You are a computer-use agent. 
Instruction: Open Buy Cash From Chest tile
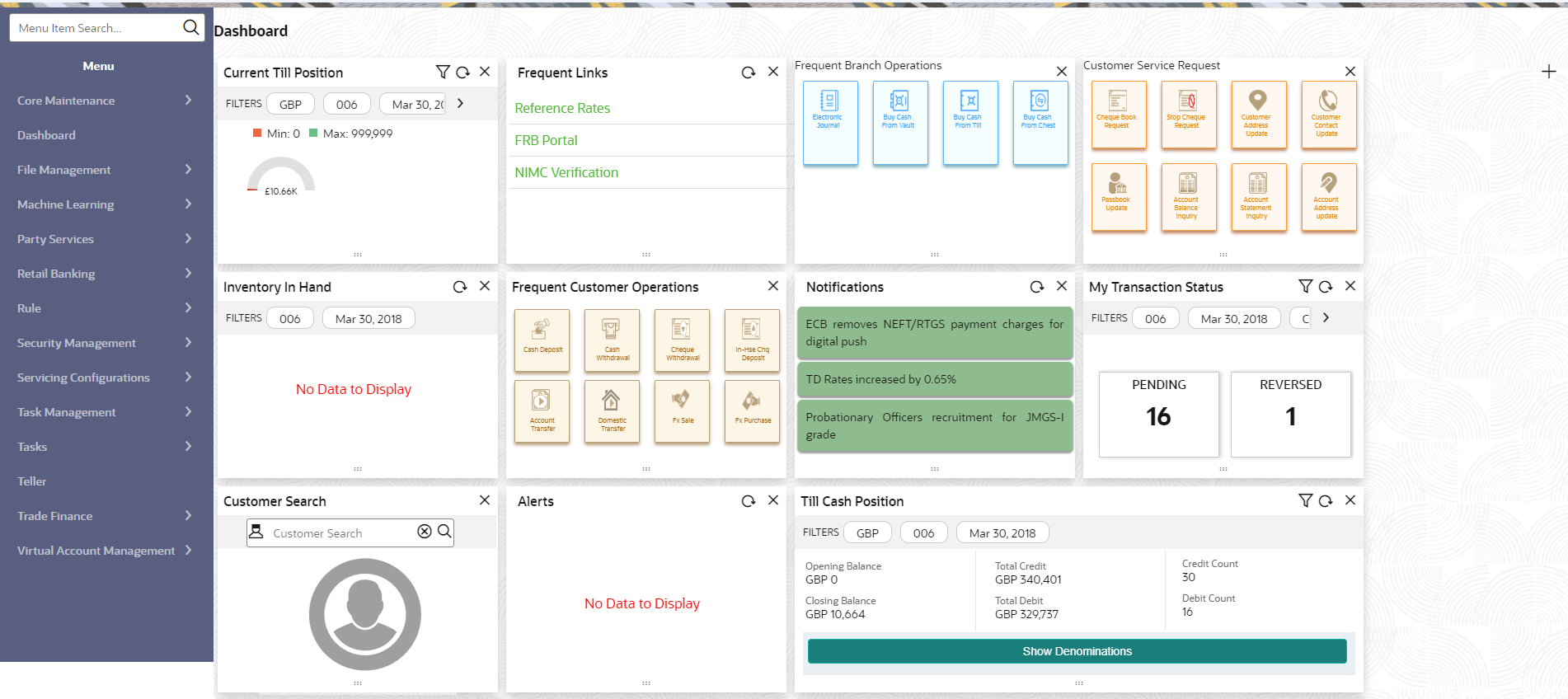[1040, 123]
